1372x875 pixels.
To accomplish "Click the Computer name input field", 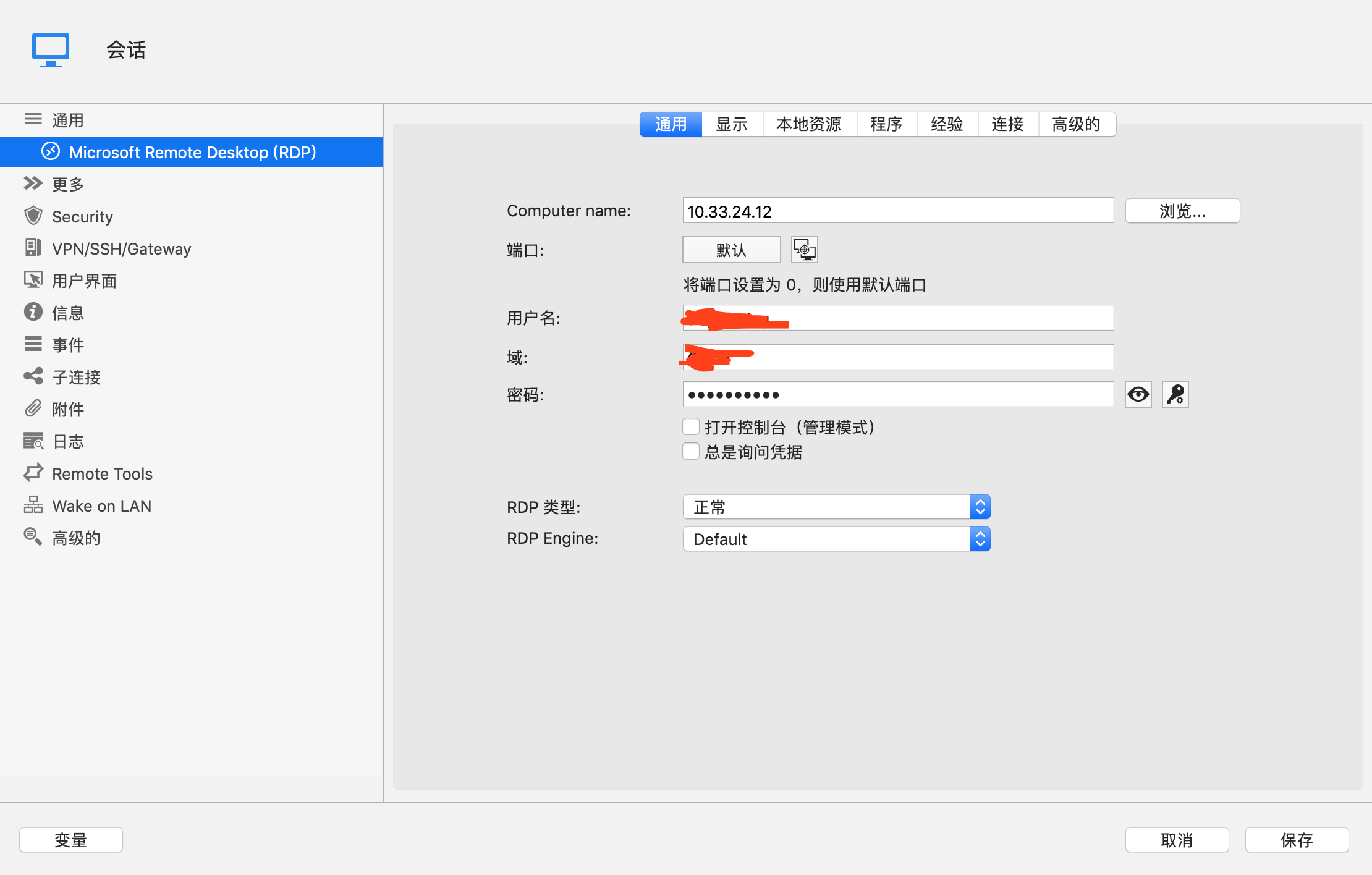I will [897, 211].
